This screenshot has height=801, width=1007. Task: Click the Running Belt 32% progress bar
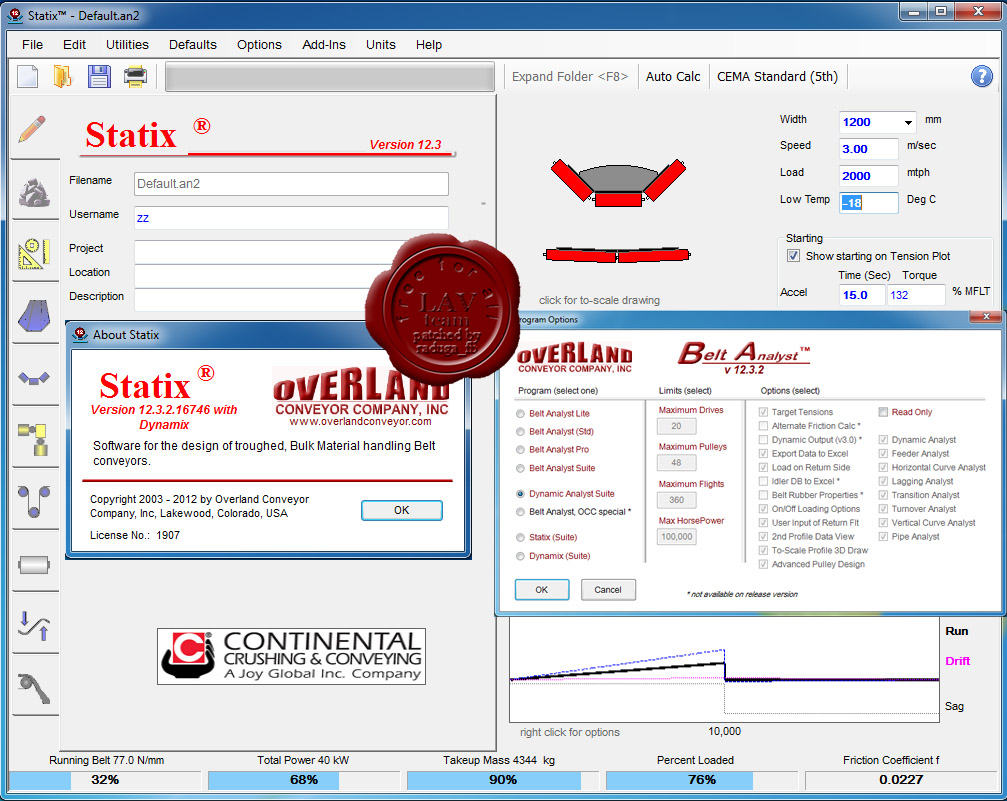[104, 780]
